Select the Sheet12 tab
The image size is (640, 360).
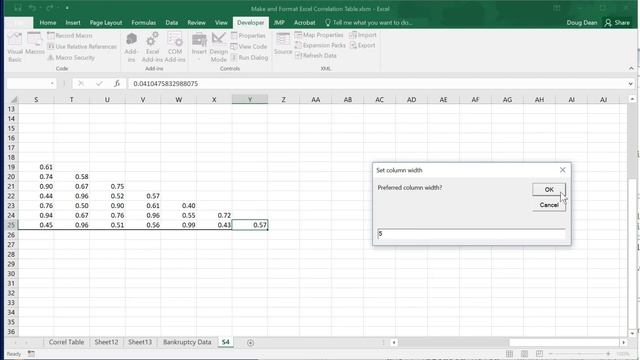[x=106, y=342]
